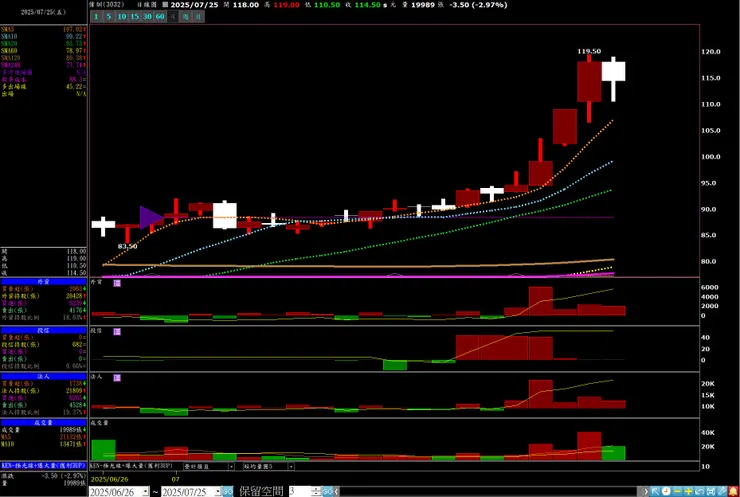The image size is (740, 497).
Task: Click the undo curved arrow icon
Action: pyautogui.click(x=699, y=492)
